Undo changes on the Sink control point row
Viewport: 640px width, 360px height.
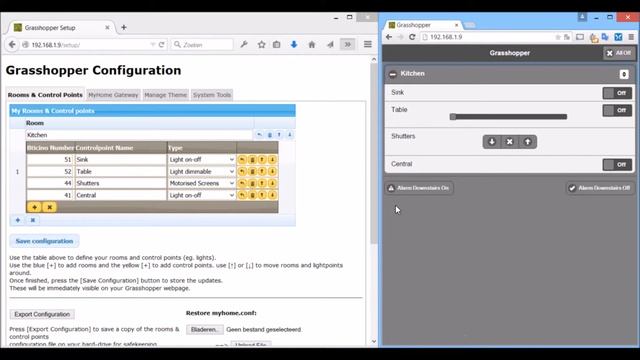click(x=242, y=160)
